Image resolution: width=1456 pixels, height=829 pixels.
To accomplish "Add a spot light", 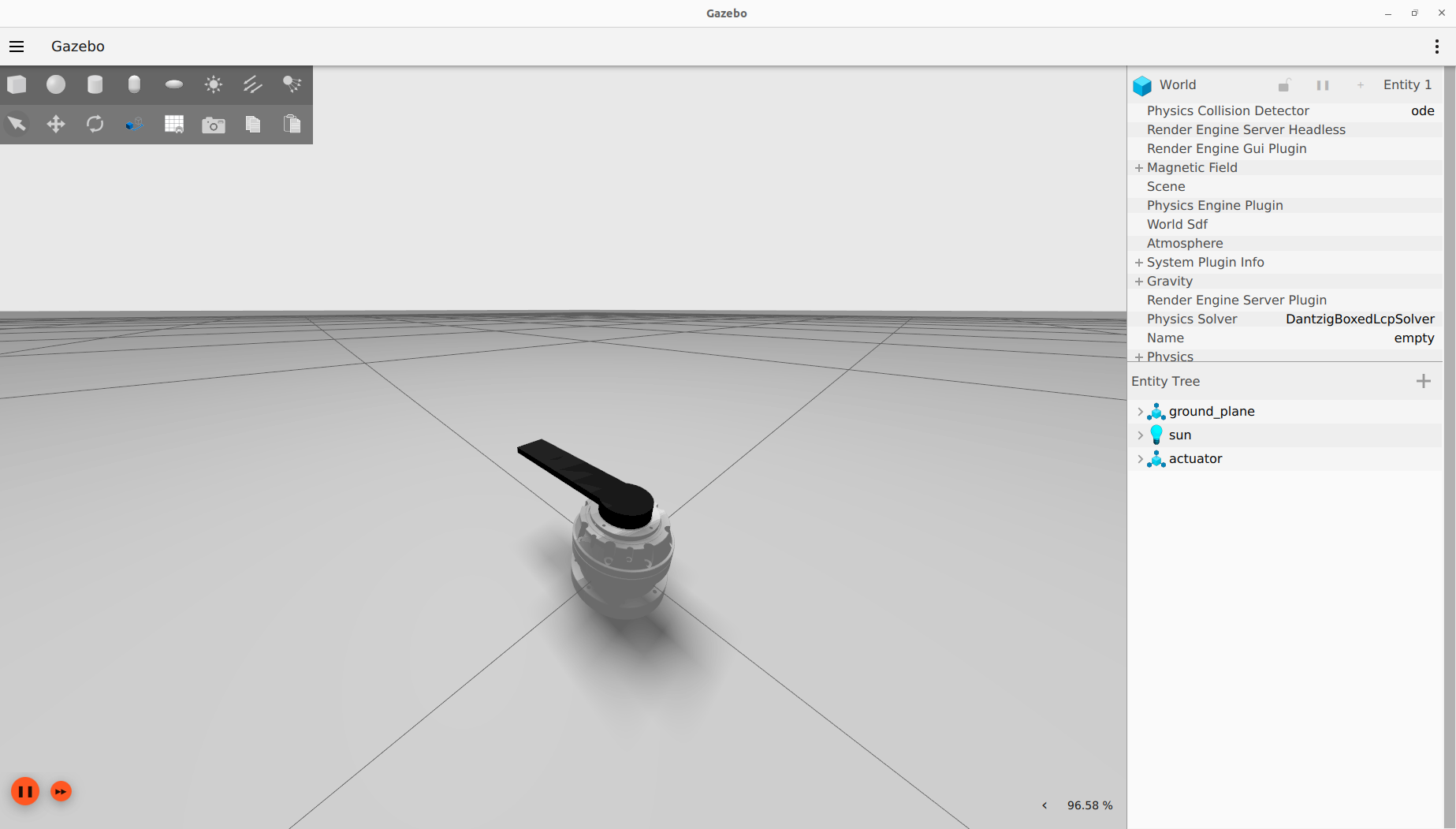I will pos(292,84).
